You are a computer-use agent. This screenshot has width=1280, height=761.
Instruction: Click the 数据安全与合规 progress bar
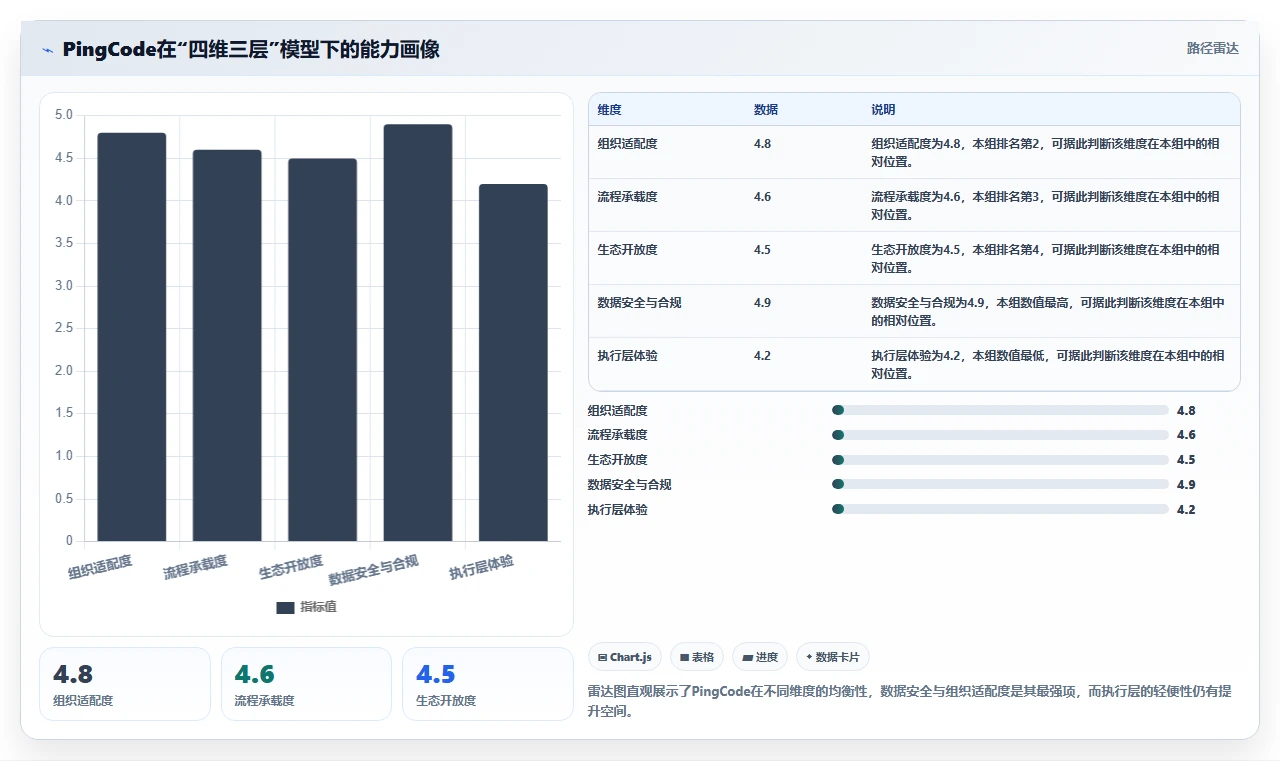1000,484
